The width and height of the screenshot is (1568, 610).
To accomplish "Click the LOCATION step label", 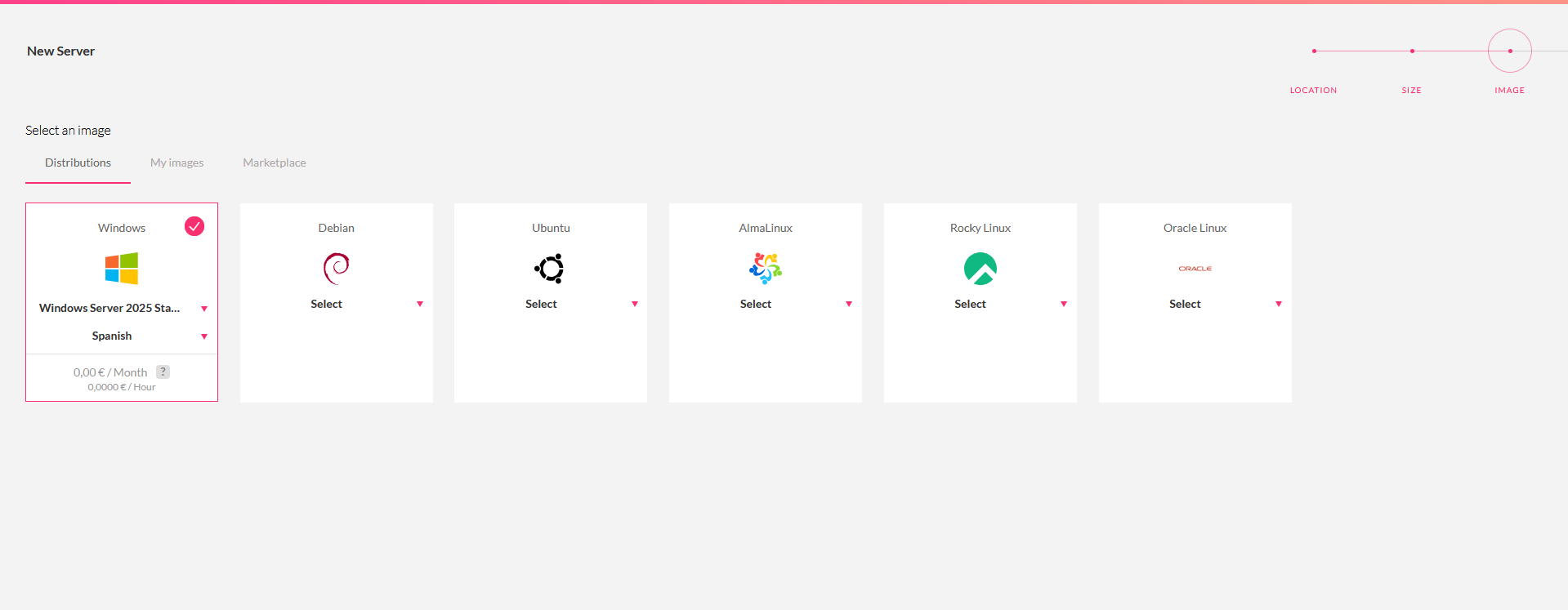I will (x=1313, y=91).
